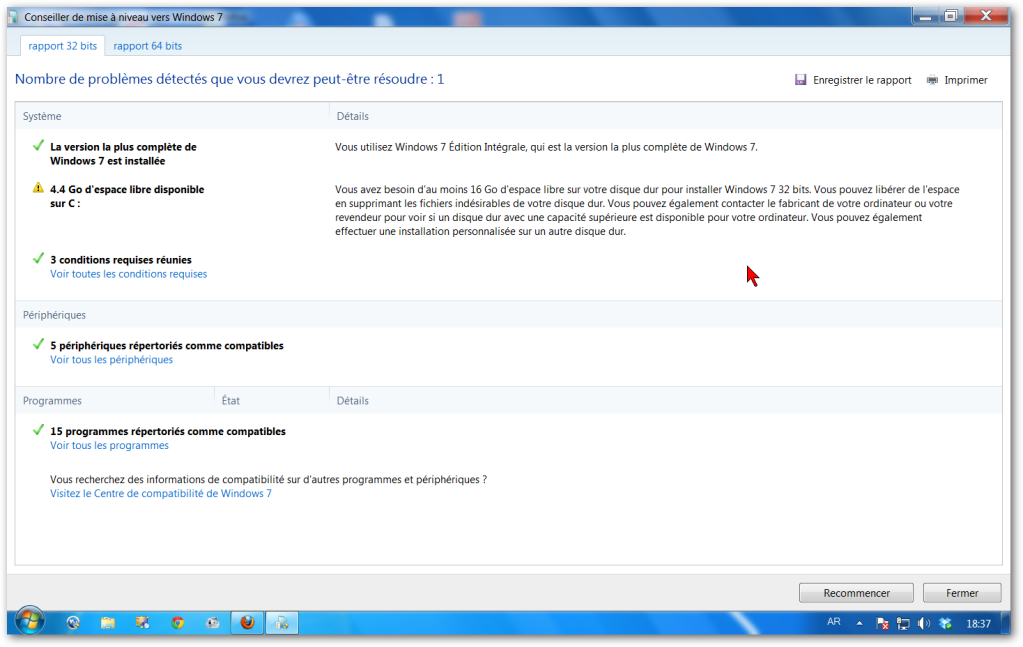1023x647 pixels.
Task: Click the paint palette taskbar icon
Action: click(x=142, y=623)
